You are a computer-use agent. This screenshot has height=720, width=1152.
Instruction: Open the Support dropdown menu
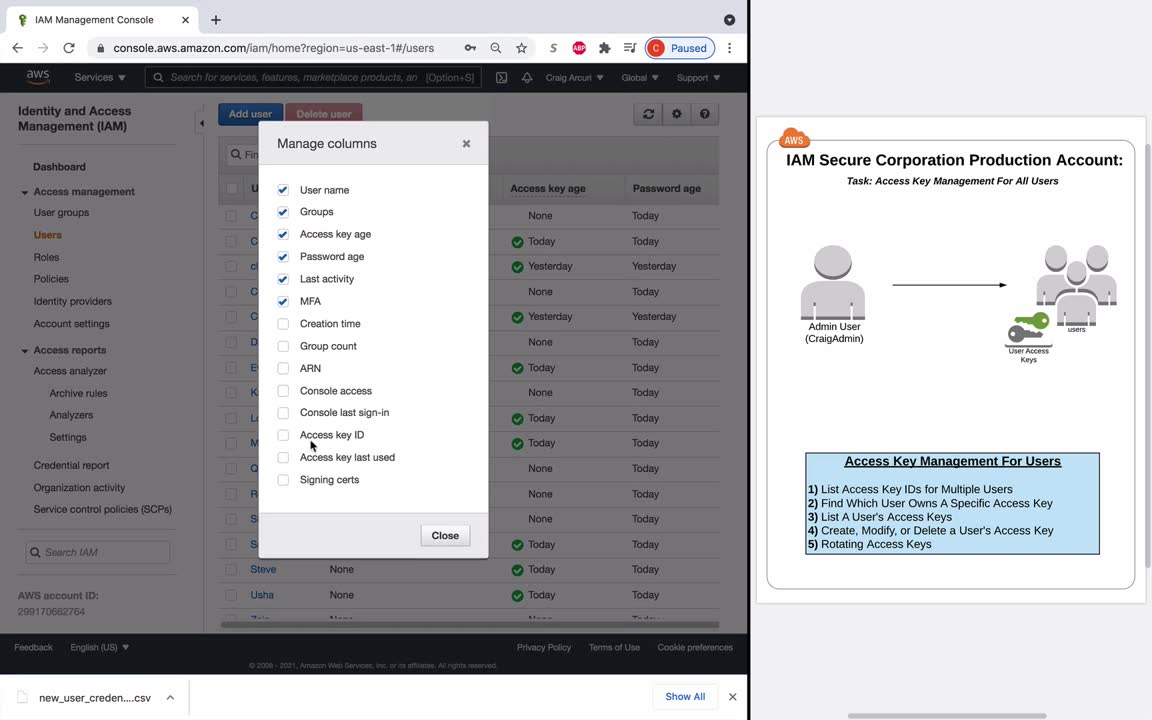[x=698, y=77]
